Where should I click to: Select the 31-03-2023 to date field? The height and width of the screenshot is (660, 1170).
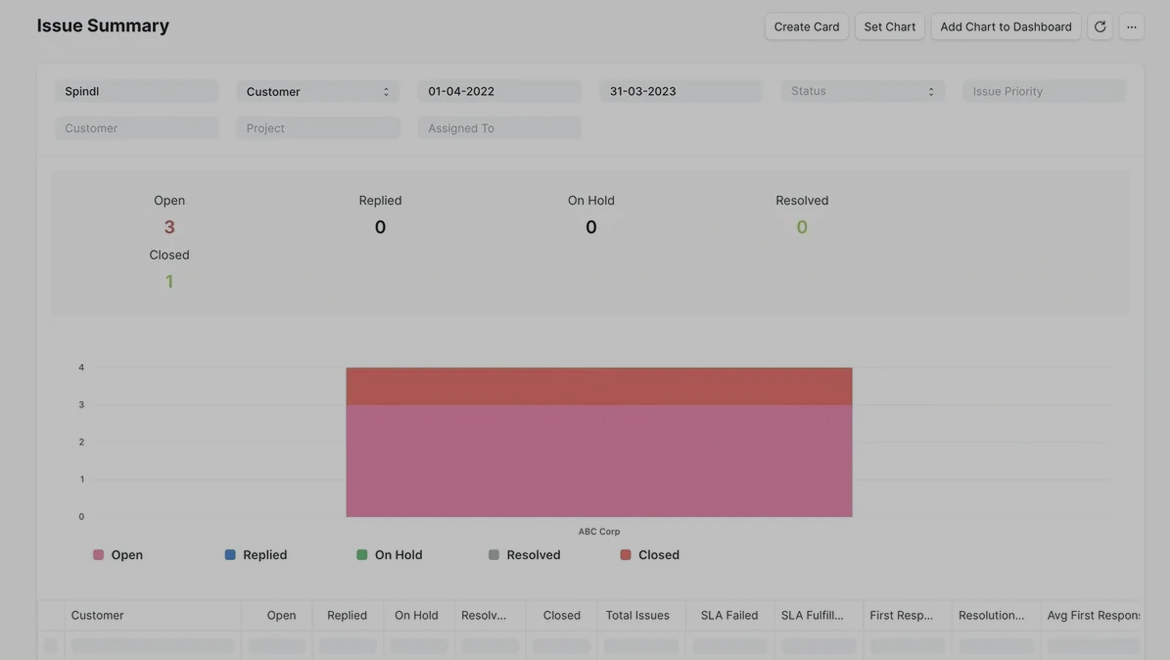point(681,91)
